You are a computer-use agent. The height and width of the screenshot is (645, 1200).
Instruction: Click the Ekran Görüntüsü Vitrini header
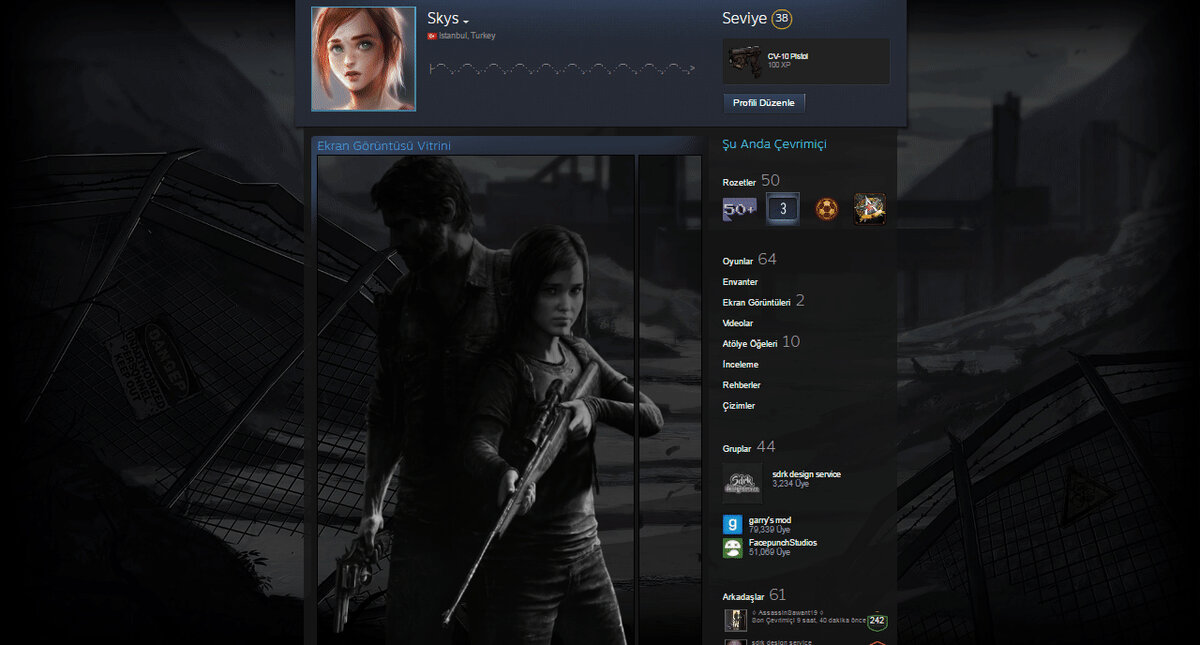(384, 146)
